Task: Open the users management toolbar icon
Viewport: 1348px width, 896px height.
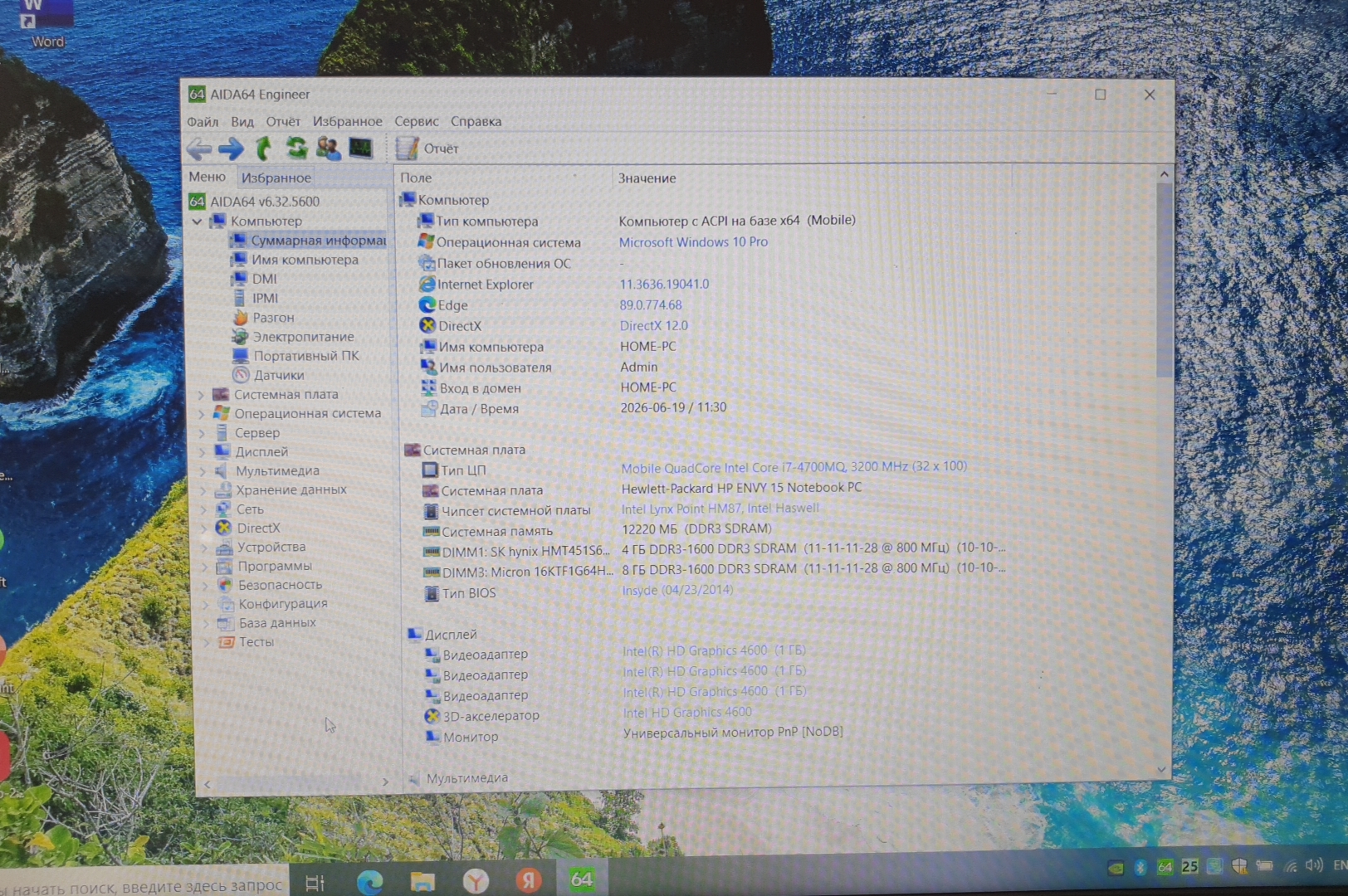Action: coord(328,148)
